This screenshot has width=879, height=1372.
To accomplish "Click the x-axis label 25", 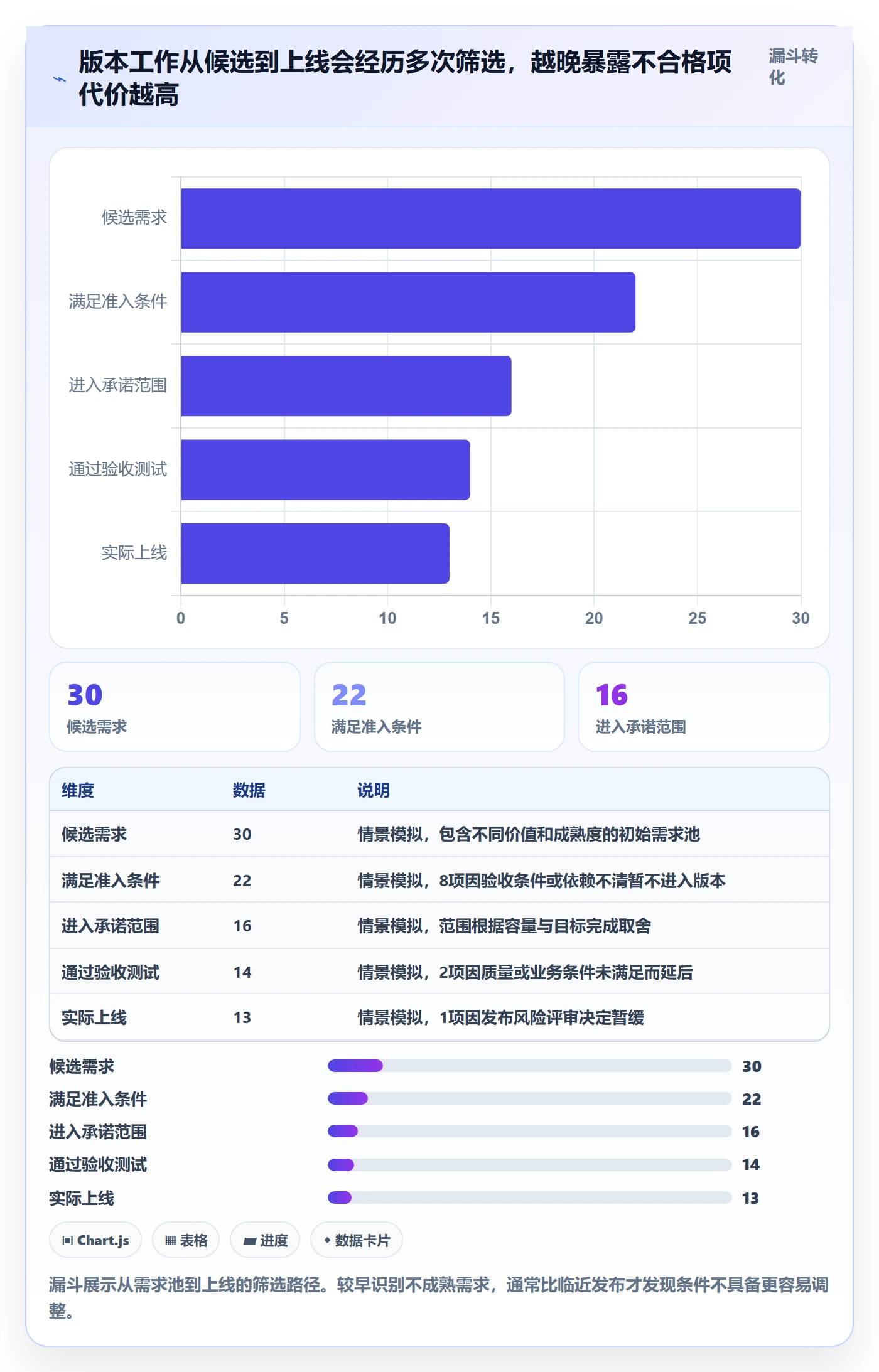I will pyautogui.click(x=698, y=618).
